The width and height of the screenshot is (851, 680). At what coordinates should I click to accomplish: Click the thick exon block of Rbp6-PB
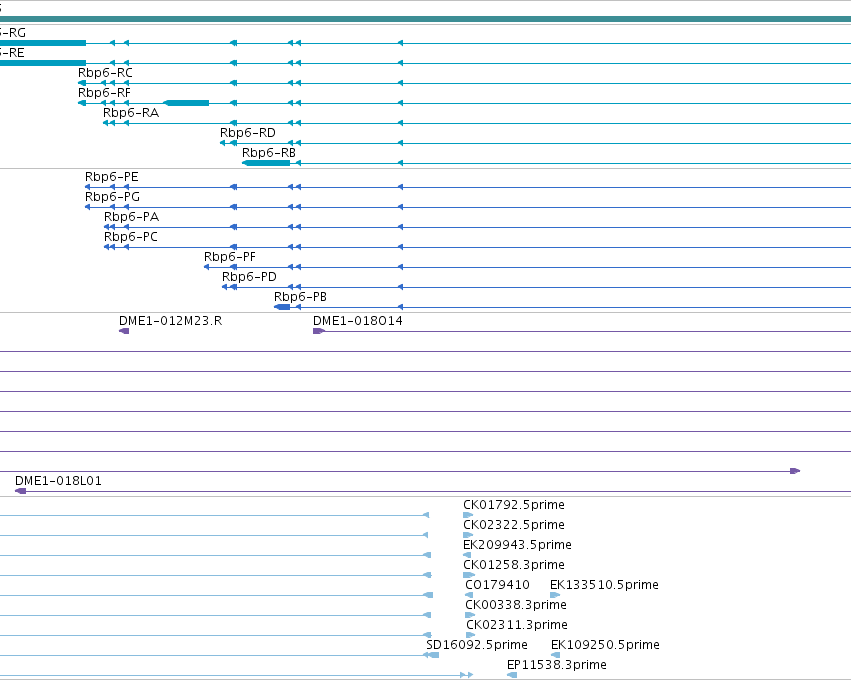282,307
